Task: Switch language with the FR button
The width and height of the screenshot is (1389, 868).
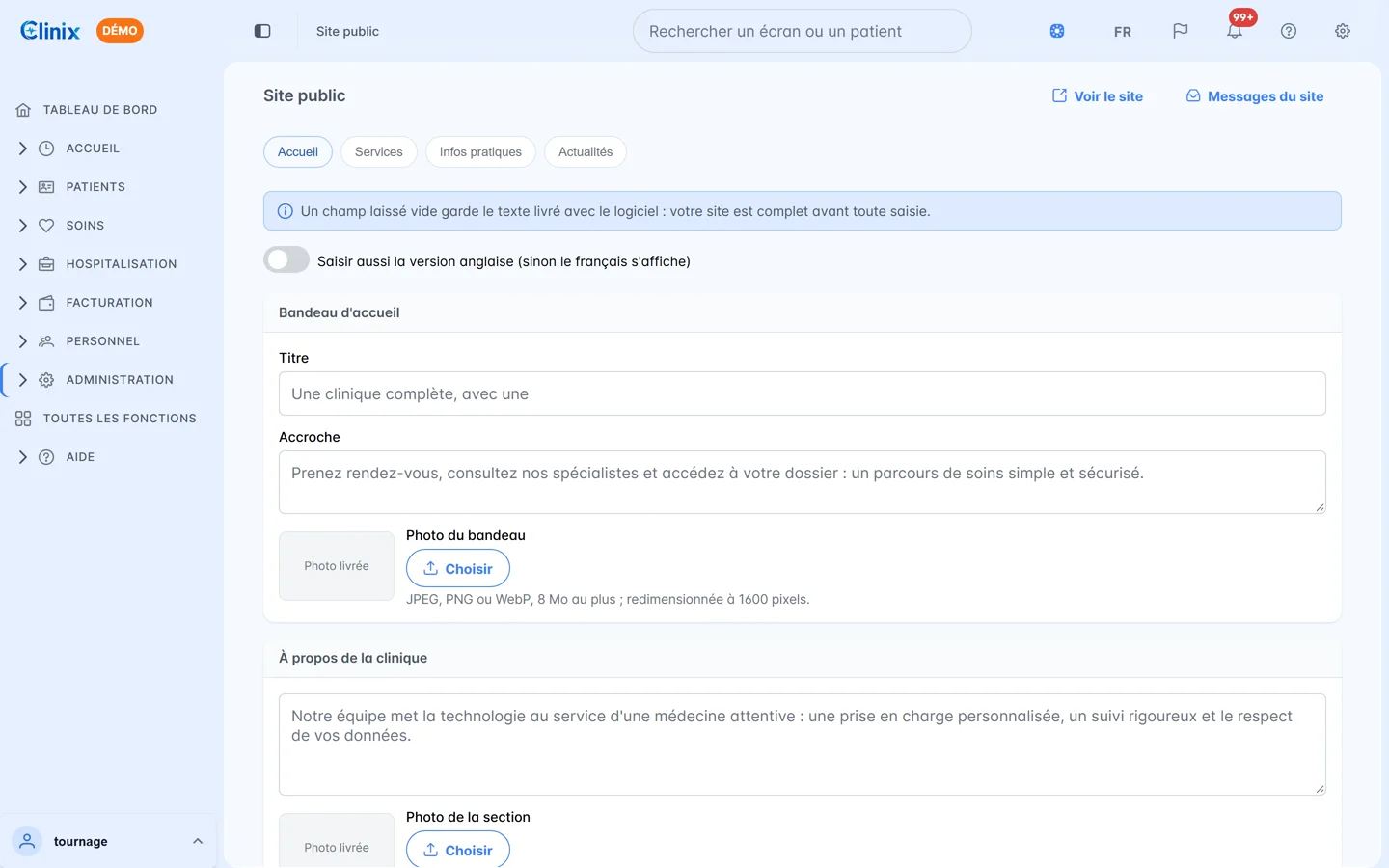Action: coord(1123,31)
